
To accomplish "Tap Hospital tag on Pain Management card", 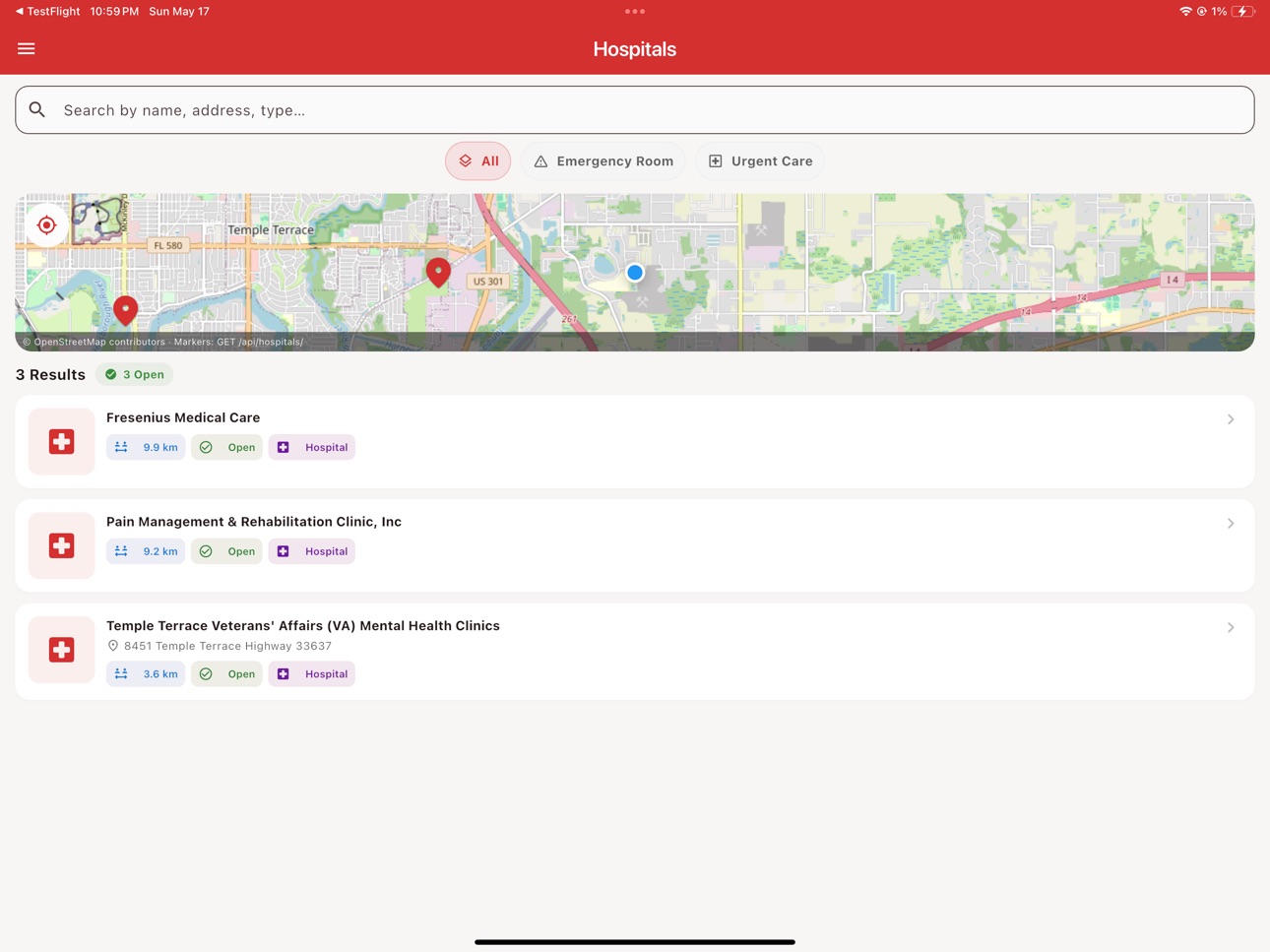I will click(x=312, y=551).
